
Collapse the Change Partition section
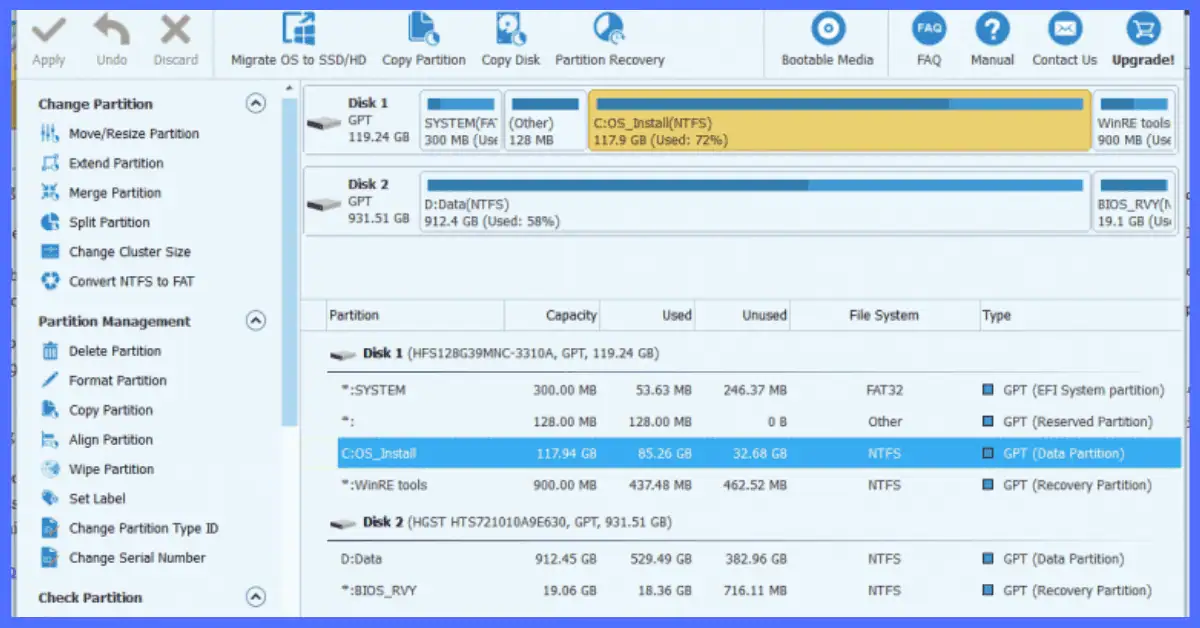click(x=256, y=103)
